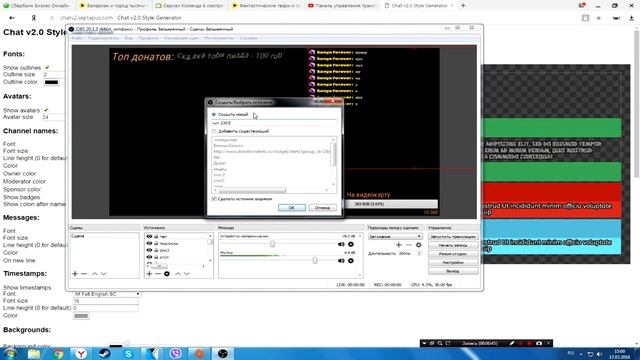Image resolution: width=640 pixels, height=360 pixels.
Task: Open OBS 'Настройки' settings button
Action: click(x=453, y=262)
